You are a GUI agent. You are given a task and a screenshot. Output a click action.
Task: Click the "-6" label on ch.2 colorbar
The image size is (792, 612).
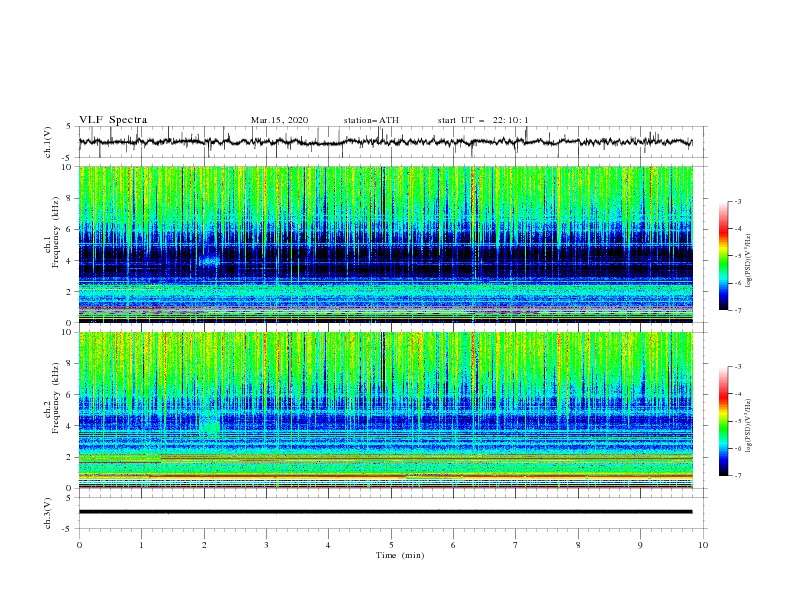pyautogui.click(x=738, y=448)
